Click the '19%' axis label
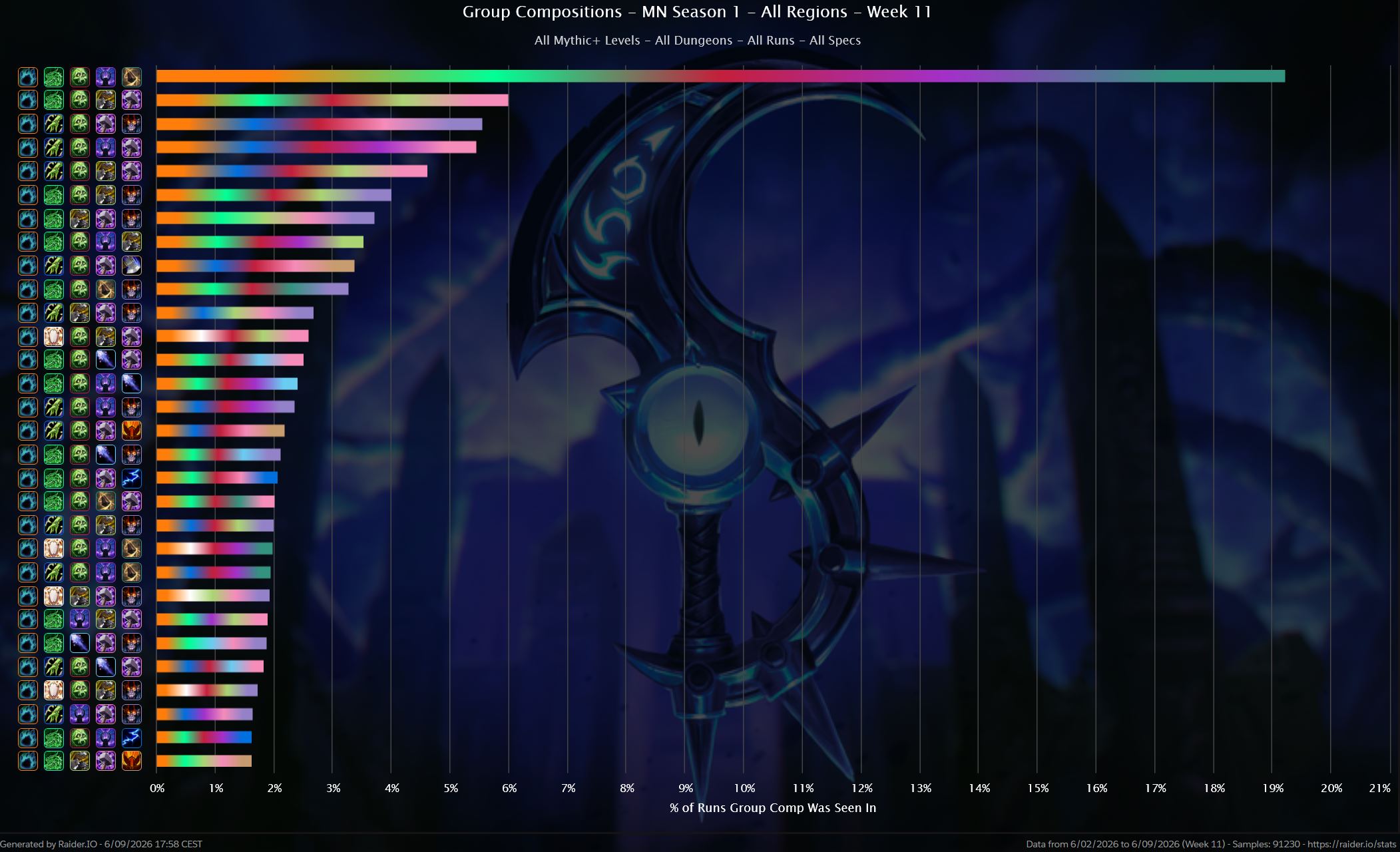 click(1273, 788)
